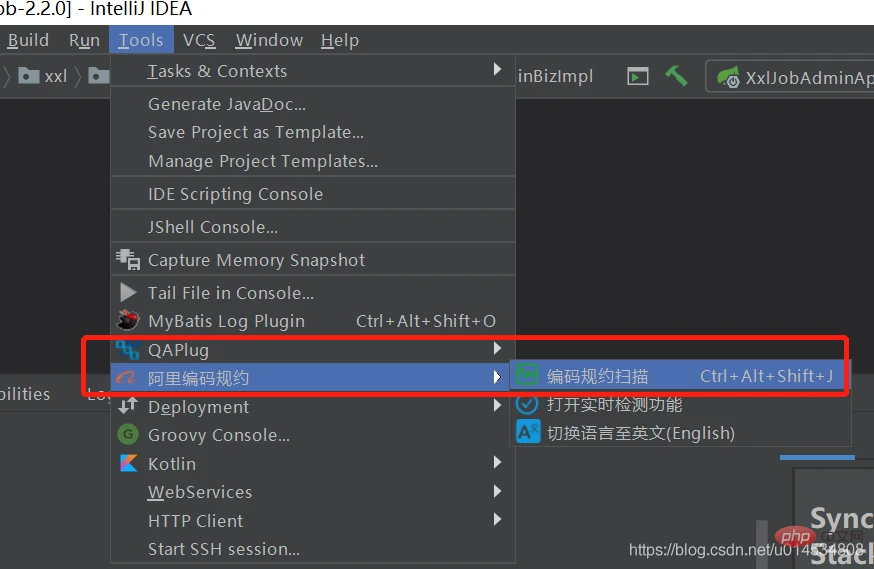Viewport: 874px width, 569px height.
Task: Select Start SSH session...
Action: [313, 549]
